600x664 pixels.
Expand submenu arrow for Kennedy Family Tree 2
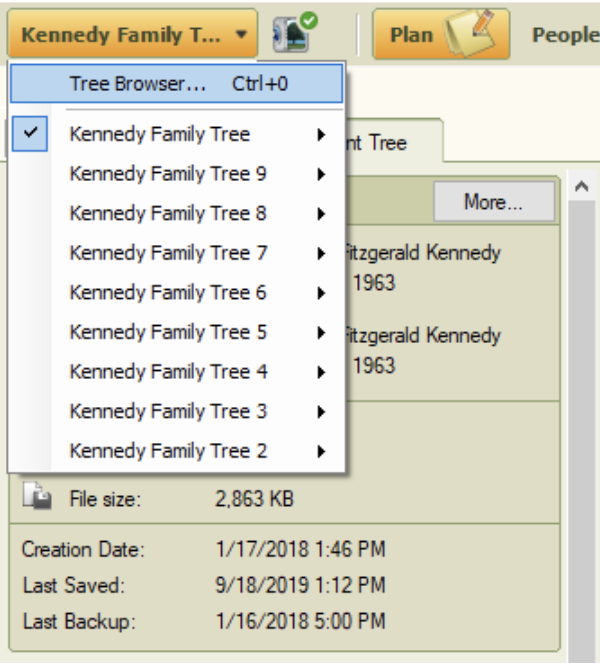point(321,451)
